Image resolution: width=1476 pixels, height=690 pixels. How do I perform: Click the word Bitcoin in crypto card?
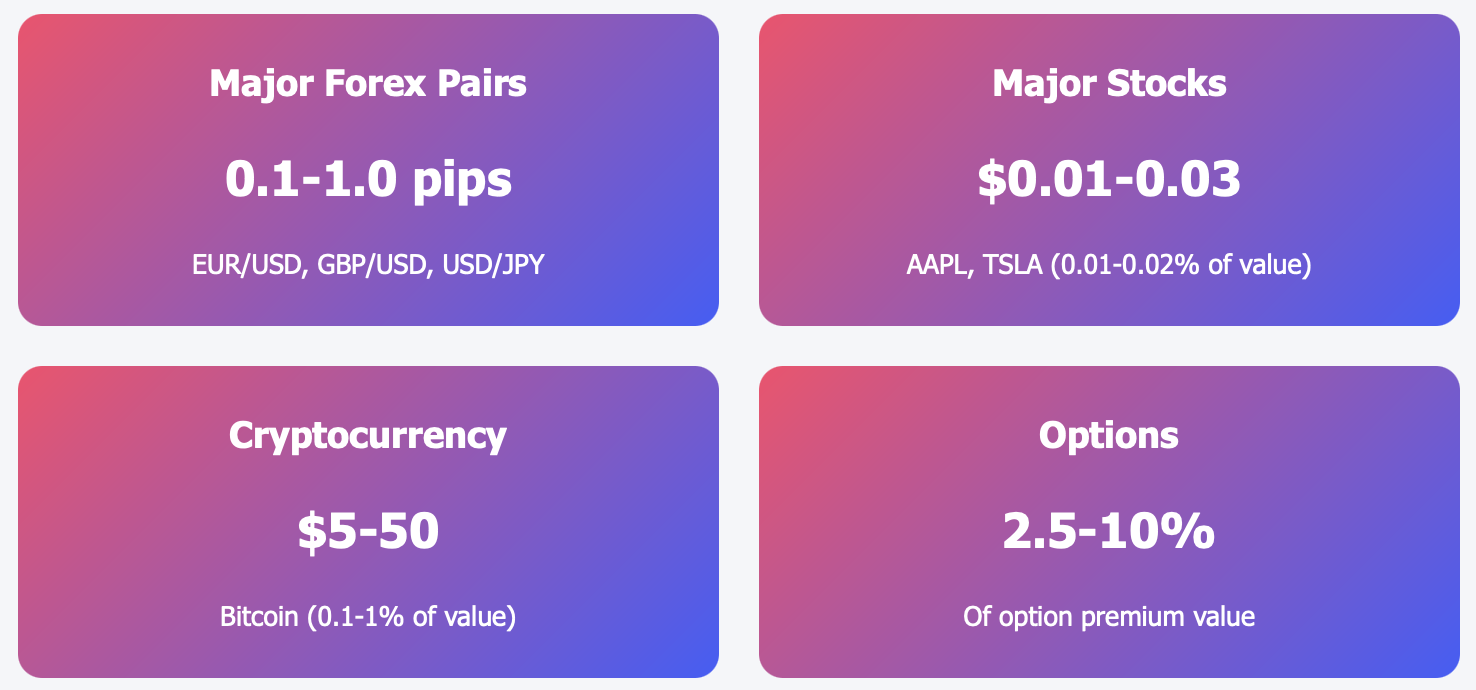click(259, 616)
